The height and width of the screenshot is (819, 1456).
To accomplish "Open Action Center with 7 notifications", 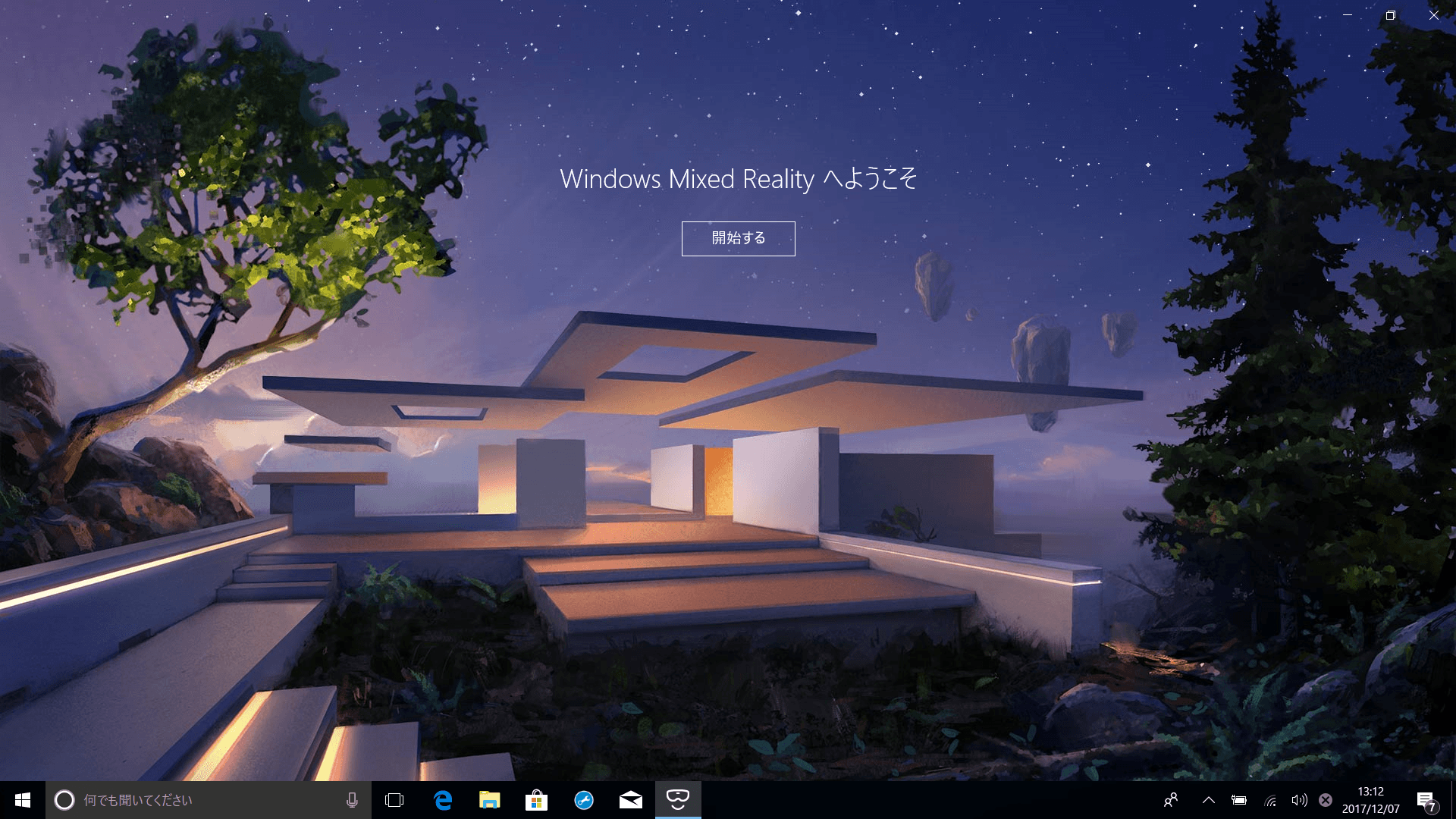I will (x=1428, y=799).
